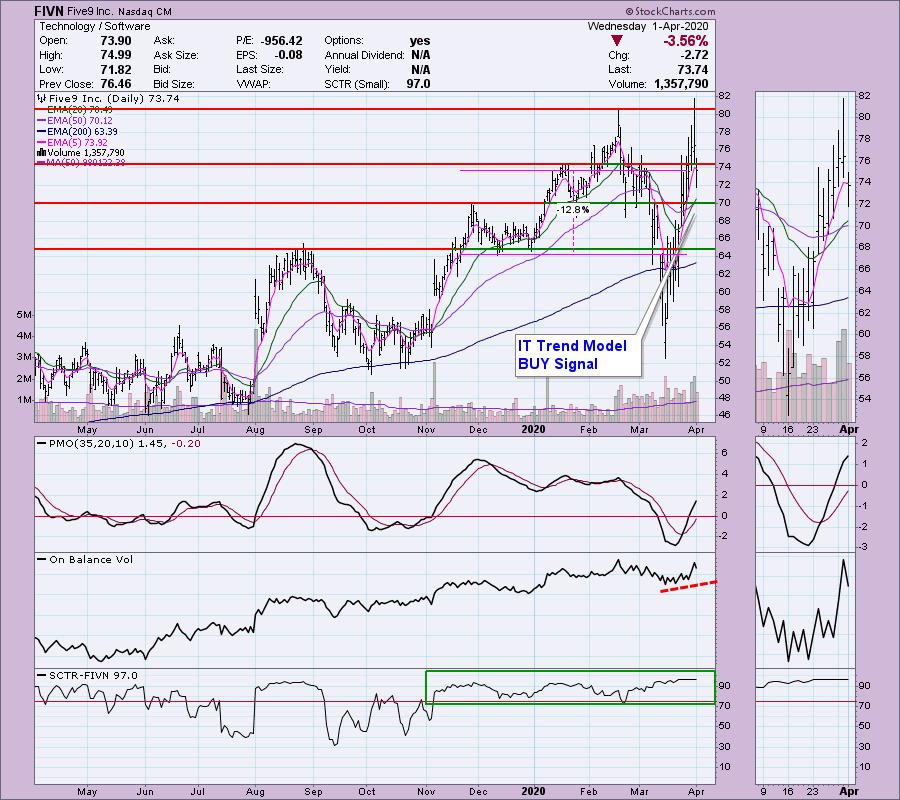Screen dimensions: 900x800
Task: Click the PMO(35,20,10) 1.45 indicator label
Action: [107, 444]
